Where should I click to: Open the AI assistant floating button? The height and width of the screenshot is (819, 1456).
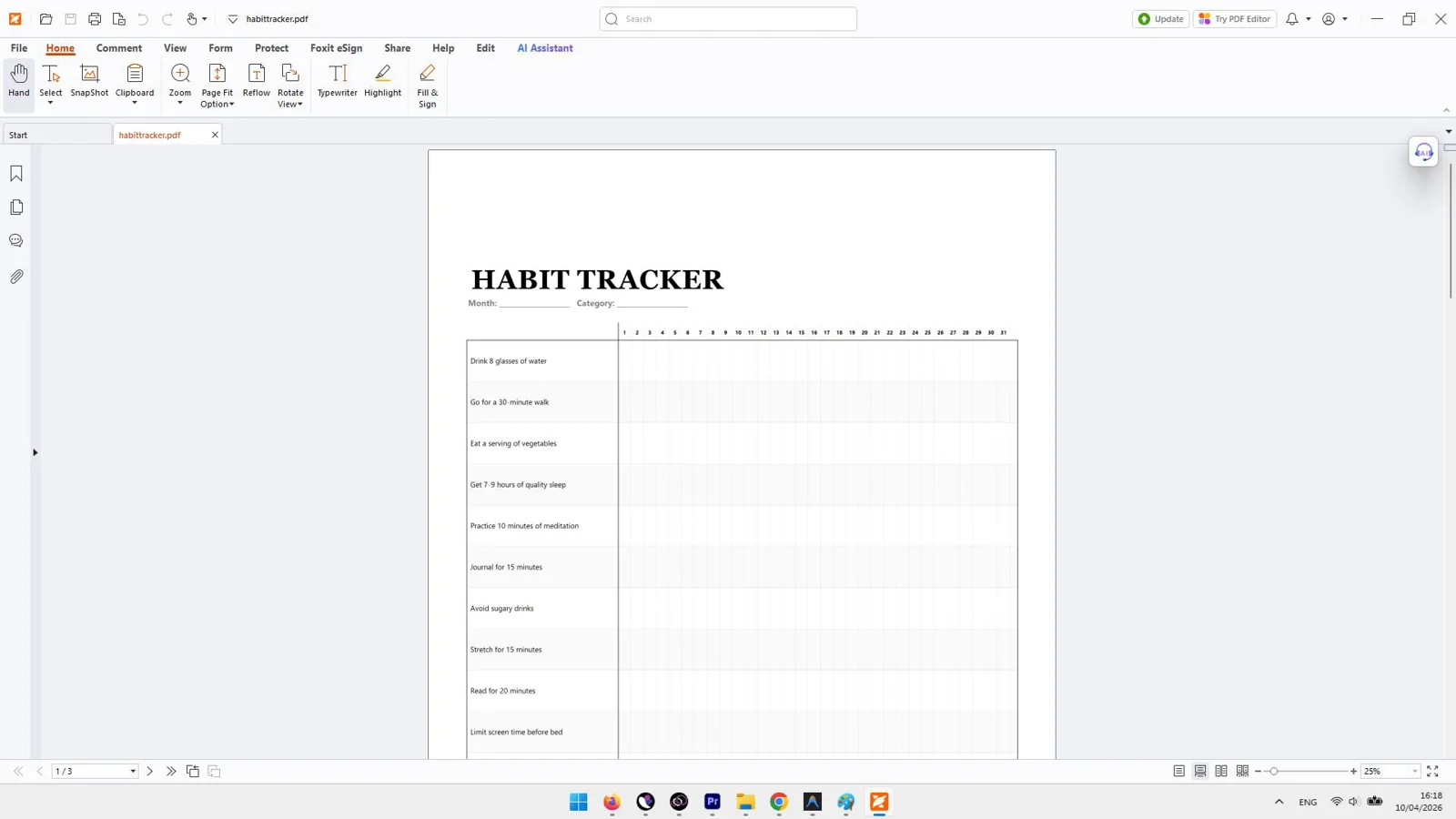[1424, 152]
